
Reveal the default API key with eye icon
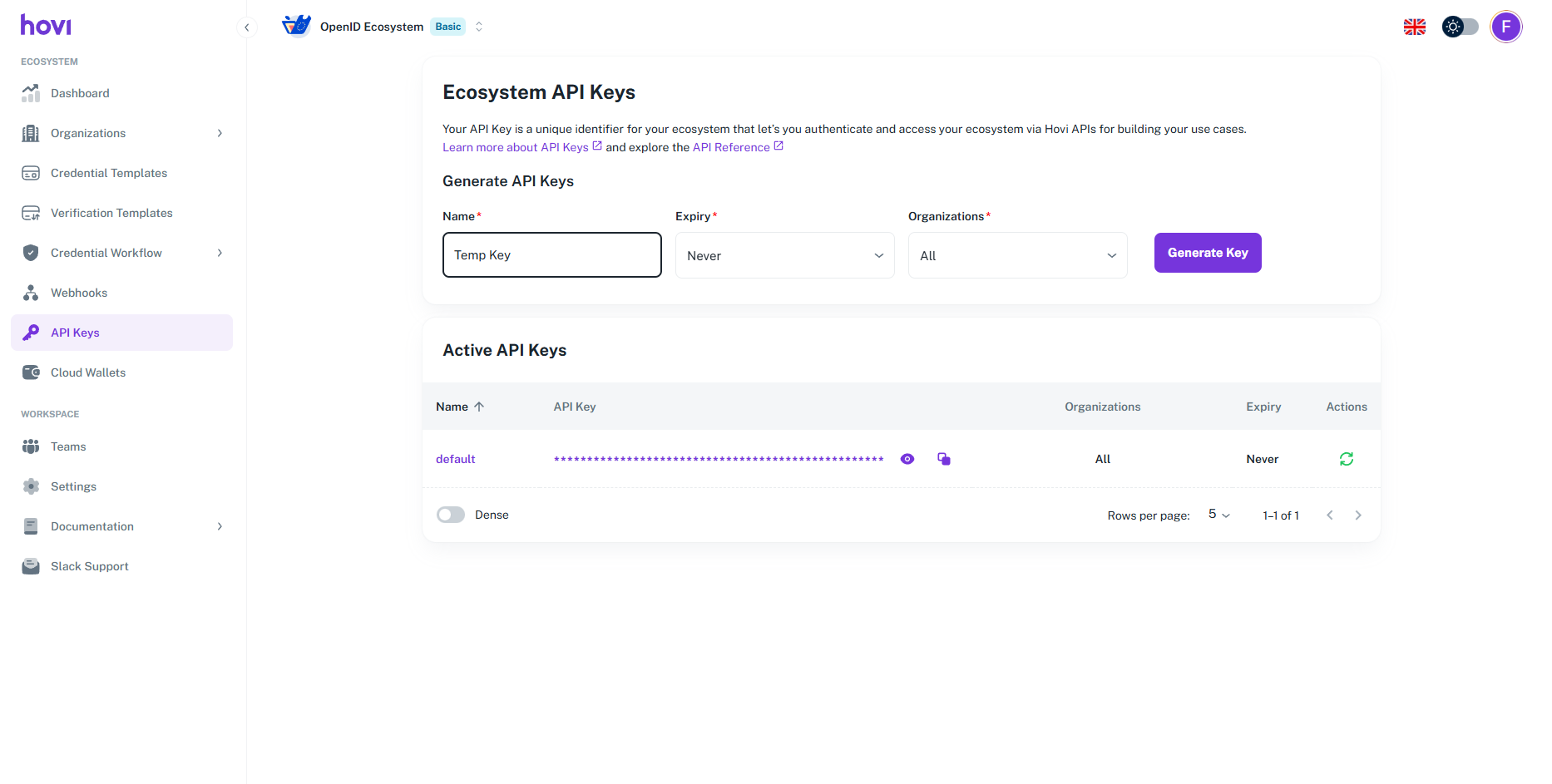click(x=907, y=459)
